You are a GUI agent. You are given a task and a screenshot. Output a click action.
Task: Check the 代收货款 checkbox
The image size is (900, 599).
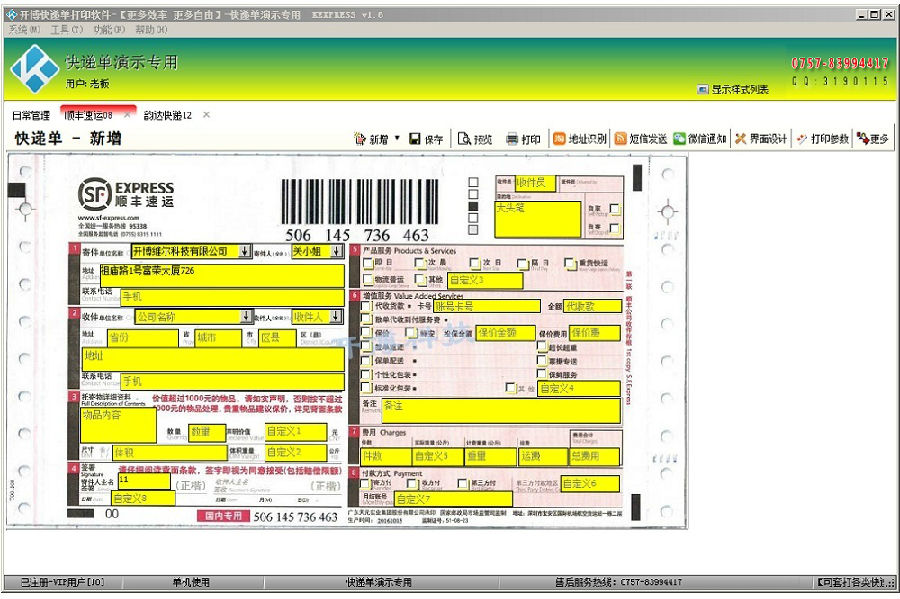coord(366,306)
